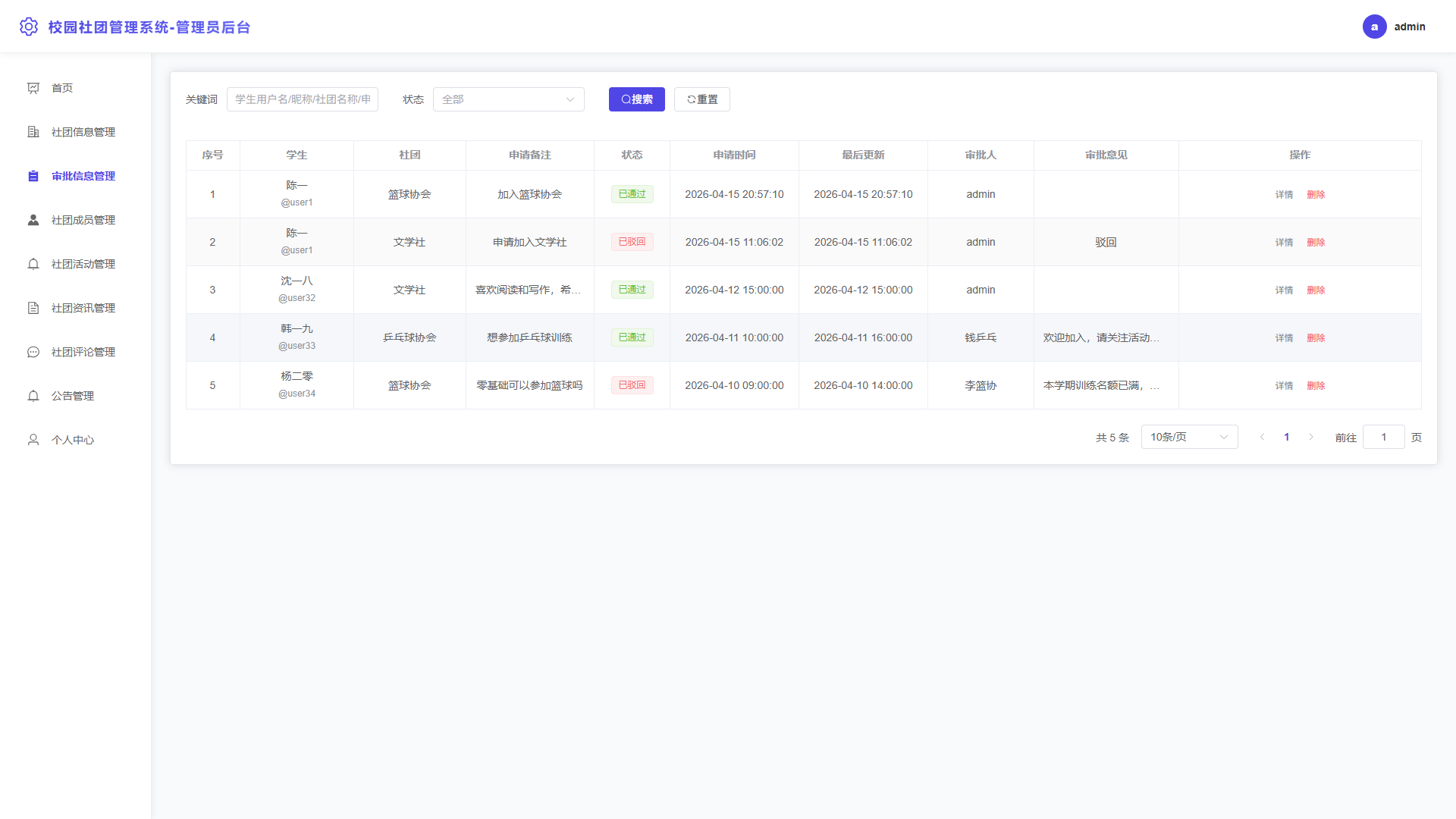Click the admin avatar circle
Image resolution: width=1456 pixels, height=819 pixels.
click(1374, 27)
